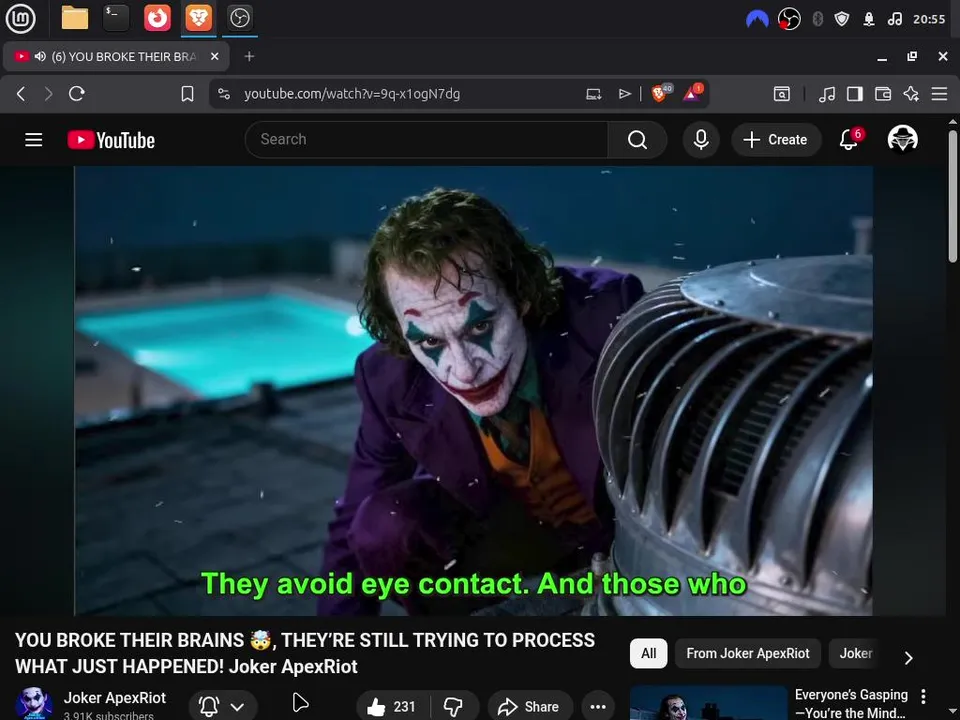Click the search-tabs toolbar icon
This screenshot has height=720, width=960.
coord(782,94)
